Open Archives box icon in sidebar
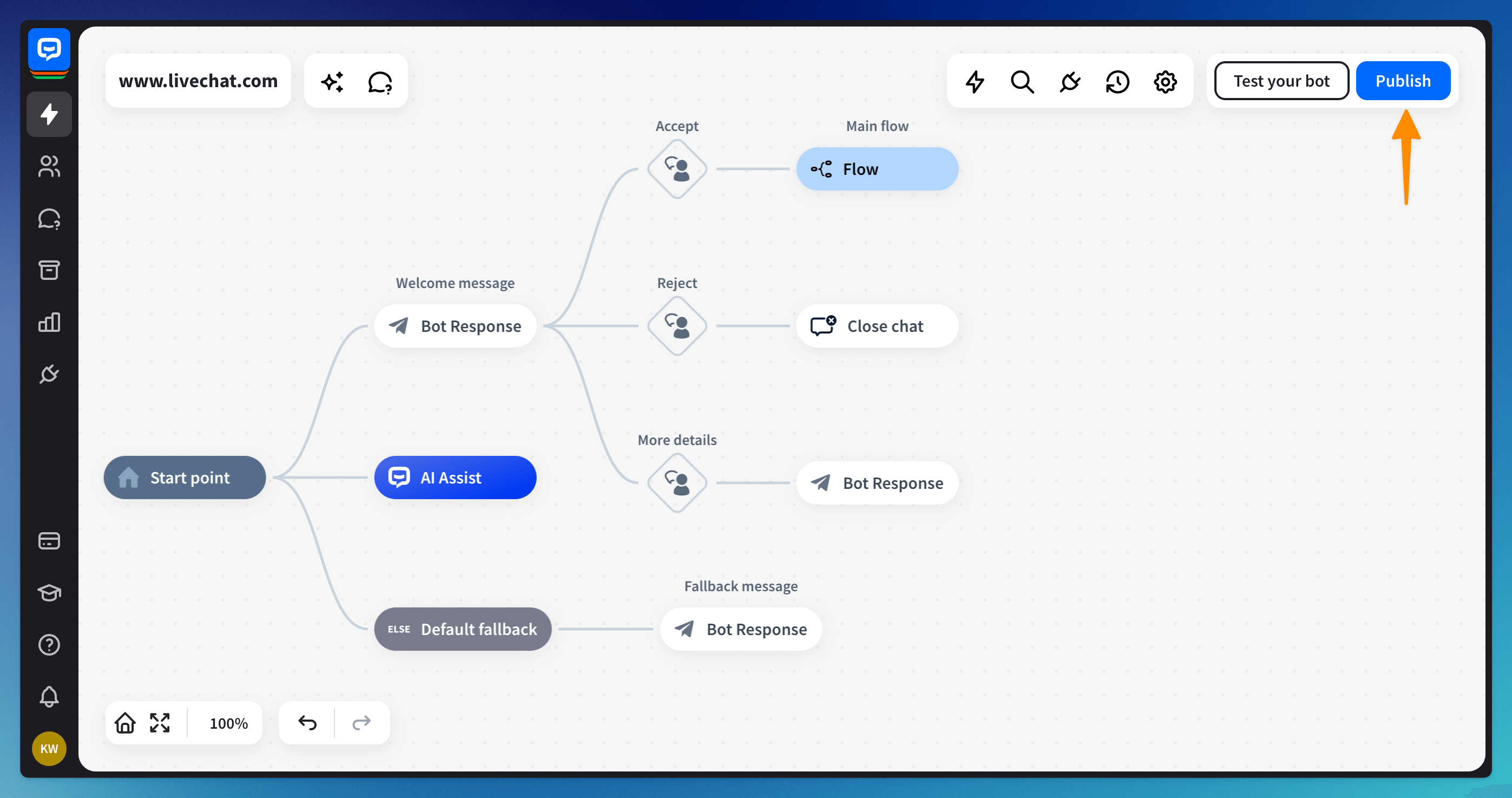Image resolution: width=1512 pixels, height=798 pixels. point(49,270)
